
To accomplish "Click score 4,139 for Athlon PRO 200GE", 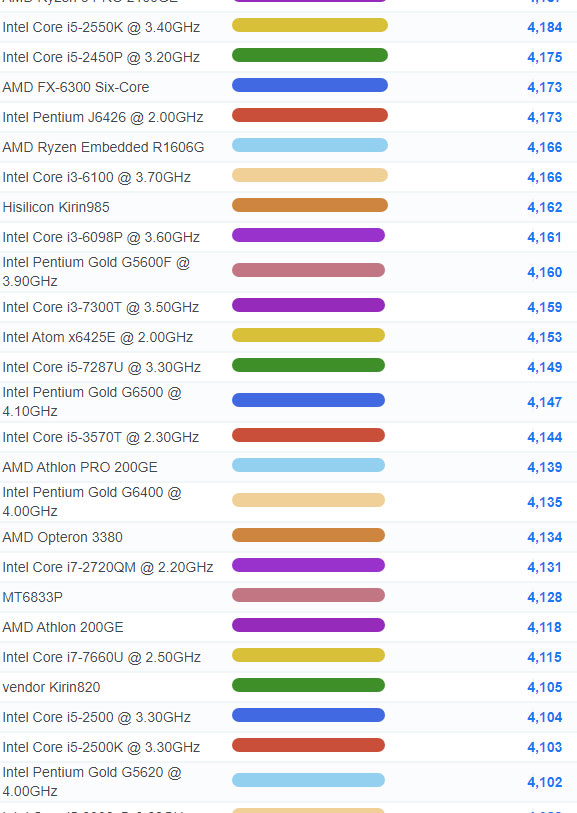I will [x=544, y=468].
